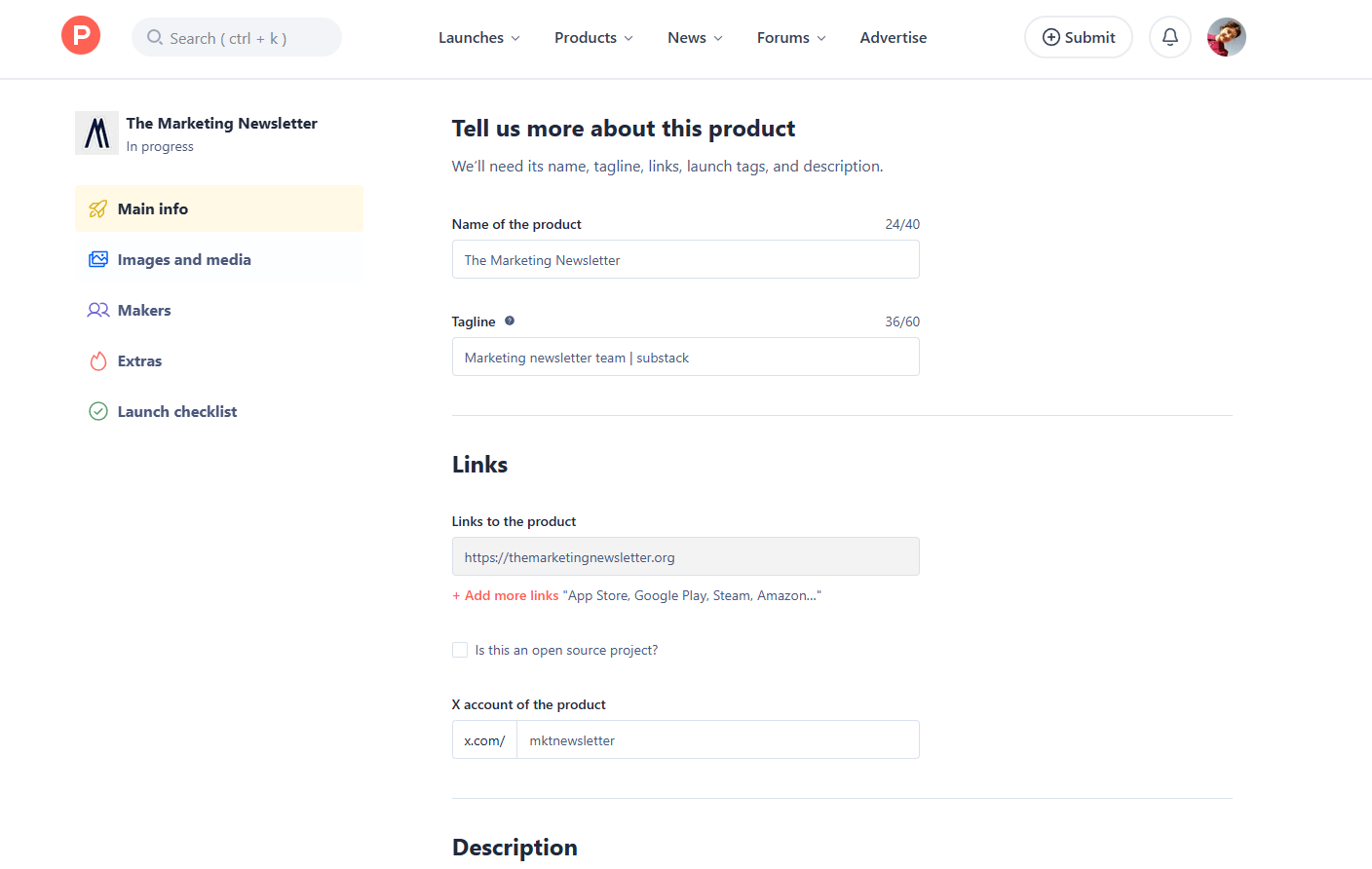Click the Marketing Newsletter product logo
This screenshot has height=869, width=1372.
[96, 132]
